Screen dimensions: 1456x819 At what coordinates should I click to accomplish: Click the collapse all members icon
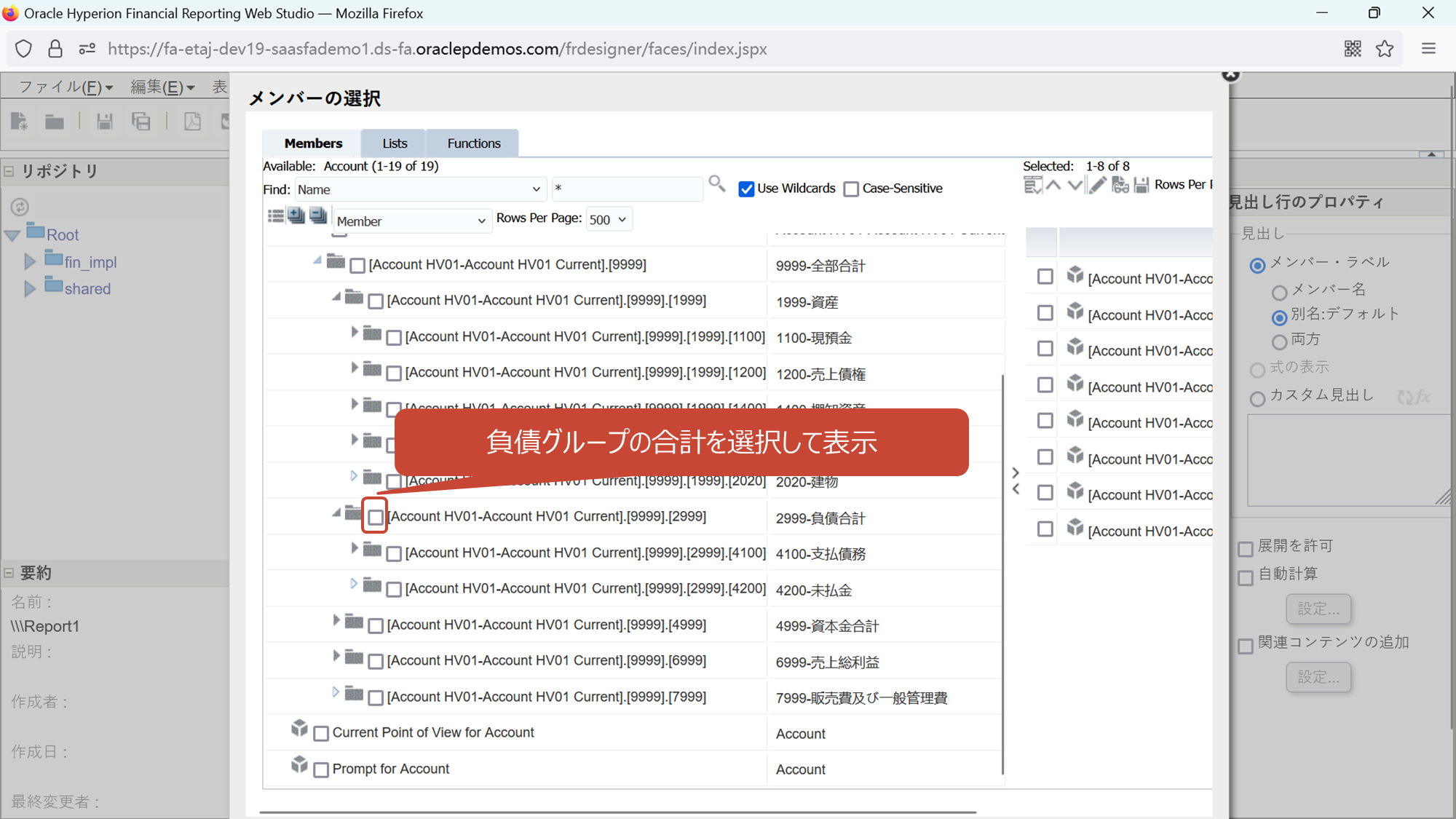pyautogui.click(x=318, y=215)
